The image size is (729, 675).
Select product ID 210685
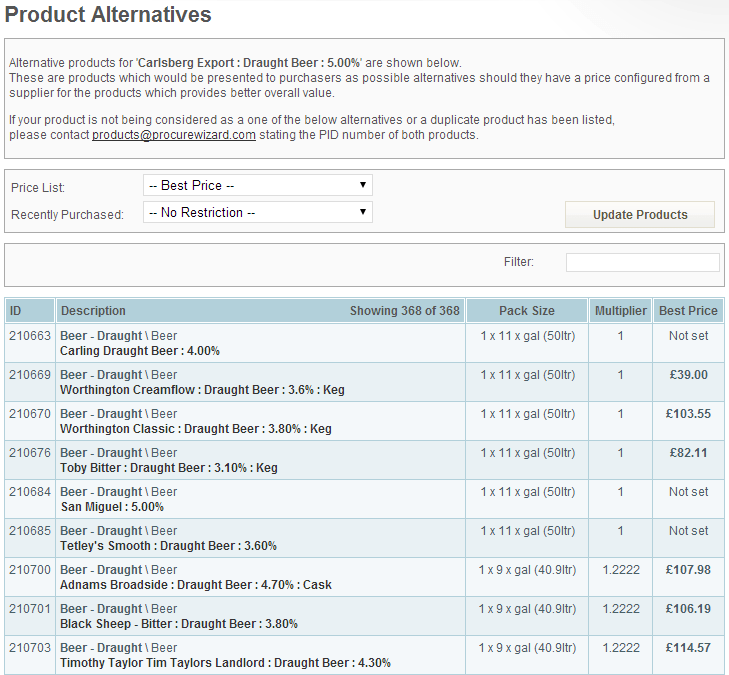tap(30, 531)
